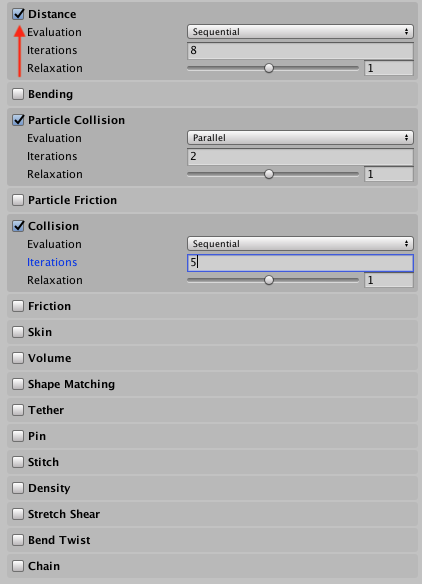Click the Particle Collision Relaxation value field

[389, 174]
